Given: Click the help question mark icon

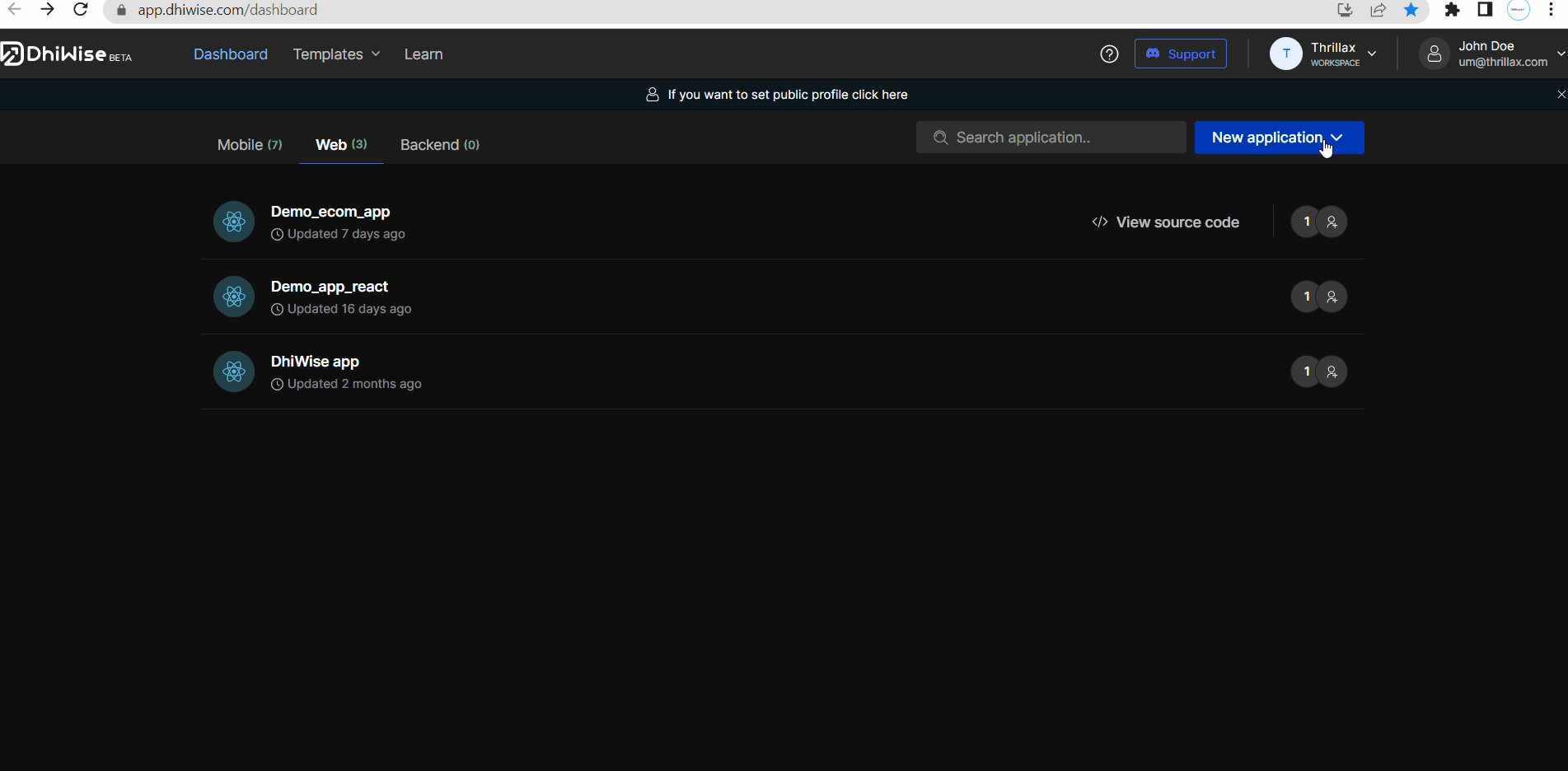Looking at the screenshot, I should pos(1109,54).
